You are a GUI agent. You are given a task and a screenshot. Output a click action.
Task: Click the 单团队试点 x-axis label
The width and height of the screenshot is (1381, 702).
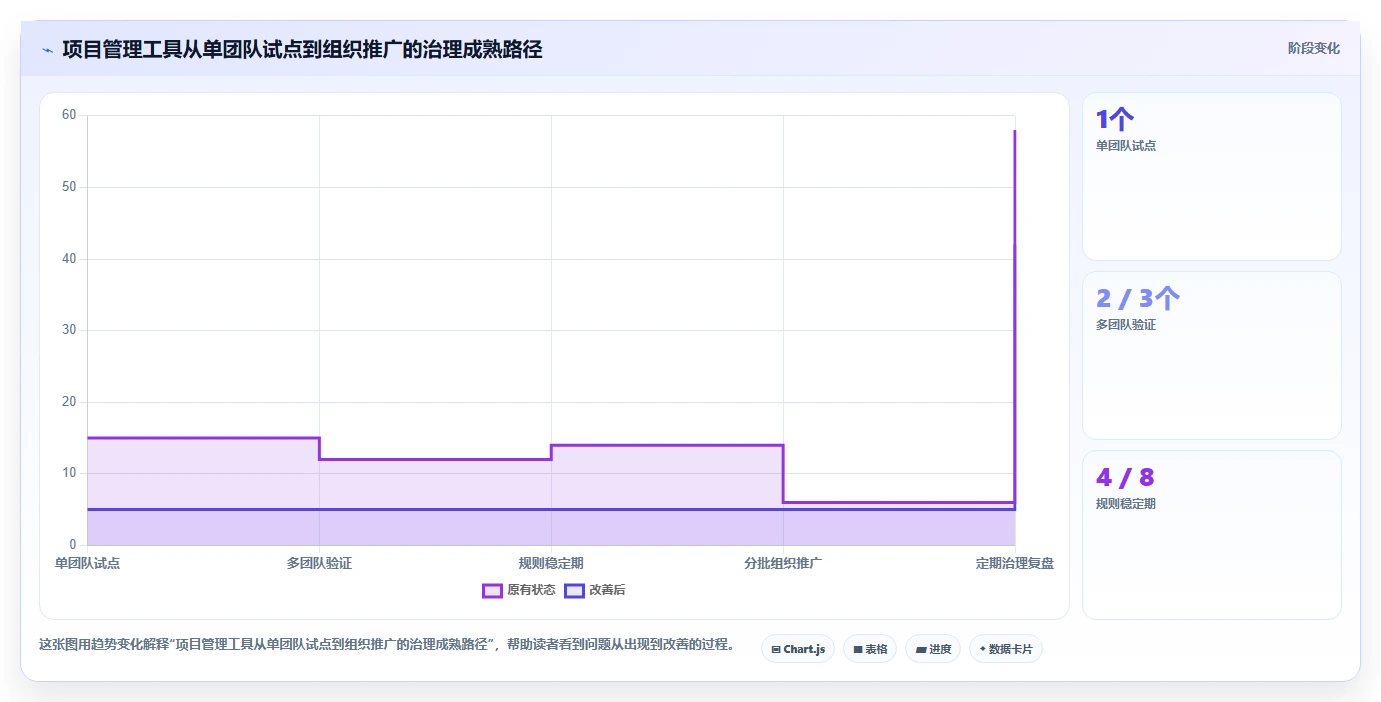pos(88,563)
